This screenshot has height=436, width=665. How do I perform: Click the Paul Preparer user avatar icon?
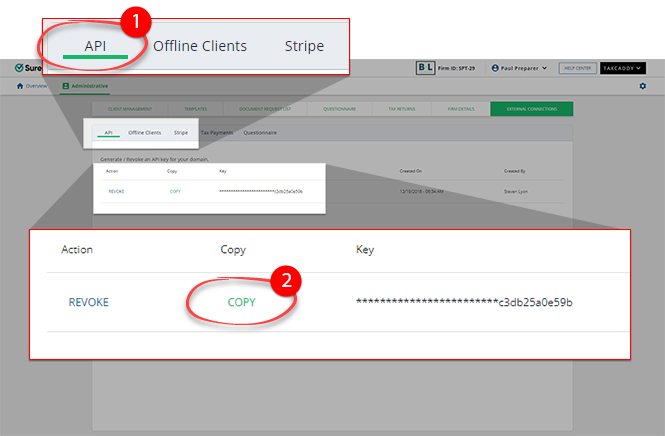tap(495, 68)
